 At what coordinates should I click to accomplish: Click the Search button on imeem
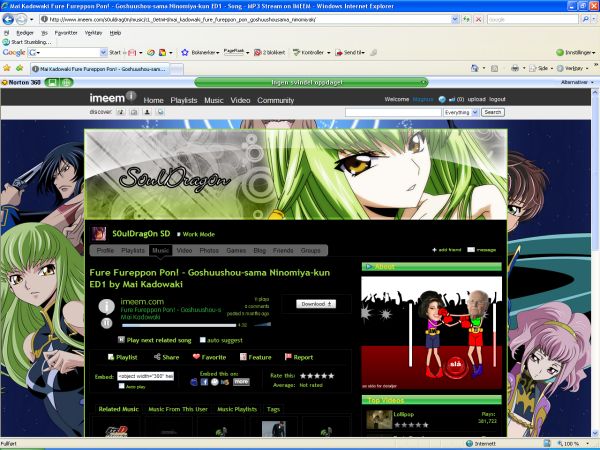[x=492, y=112]
